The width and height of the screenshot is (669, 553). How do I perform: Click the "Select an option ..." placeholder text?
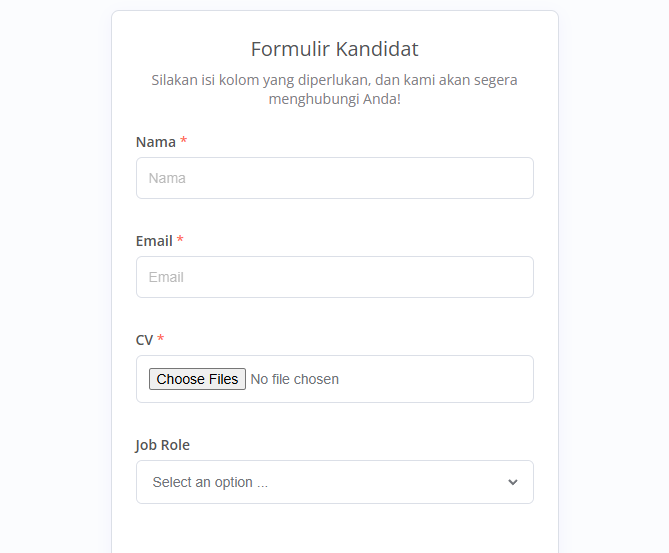[210, 482]
